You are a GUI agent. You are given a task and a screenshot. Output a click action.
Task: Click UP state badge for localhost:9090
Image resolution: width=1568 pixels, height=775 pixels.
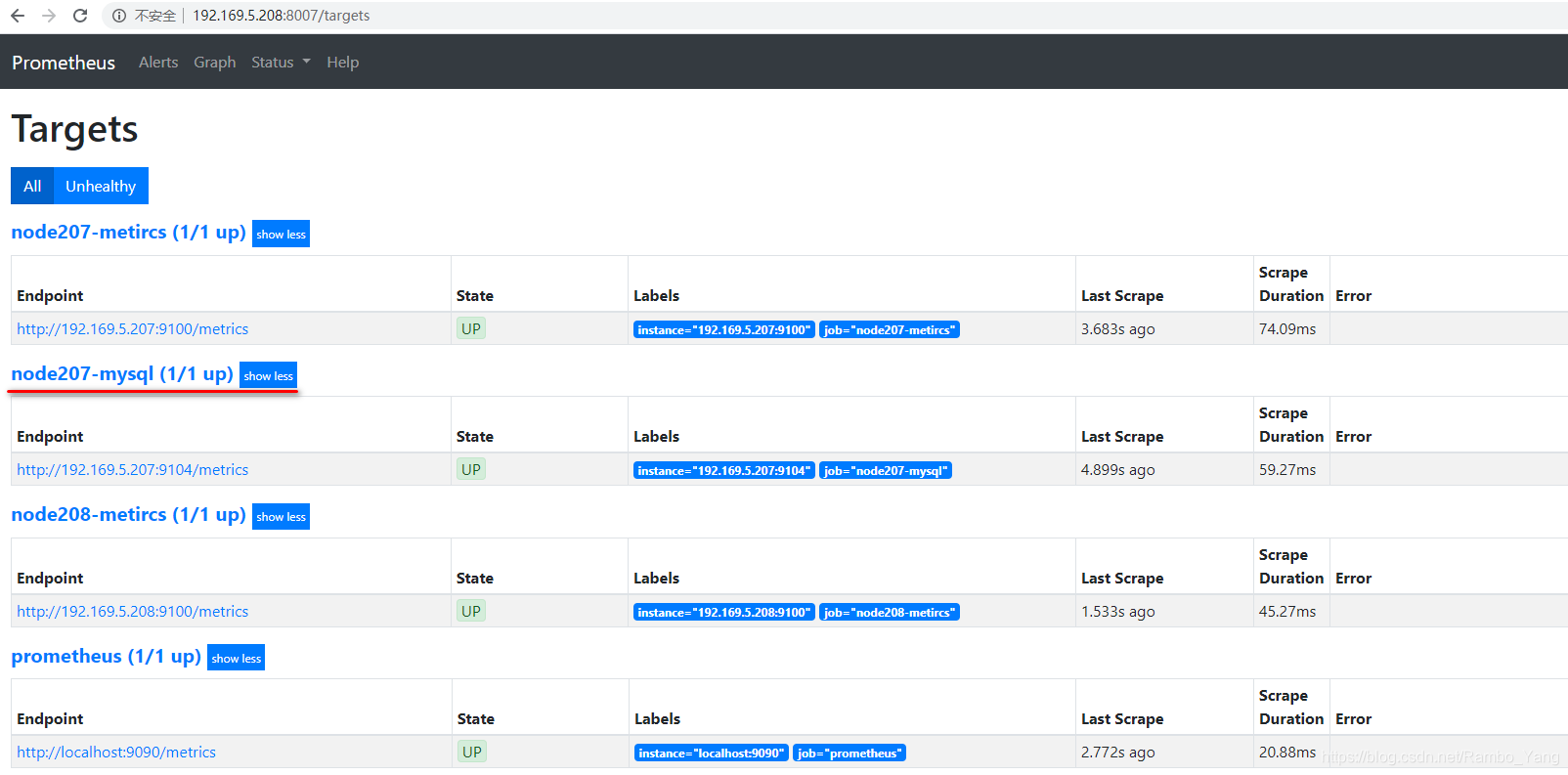point(472,753)
